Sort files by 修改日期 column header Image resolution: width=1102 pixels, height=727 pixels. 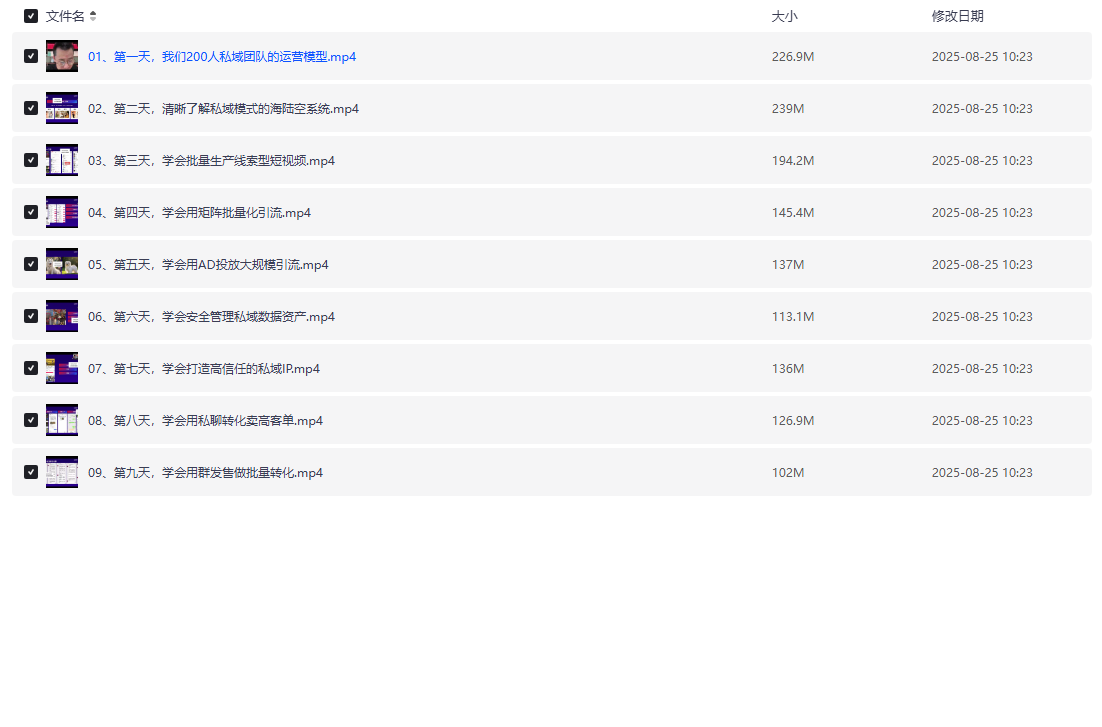click(x=957, y=16)
